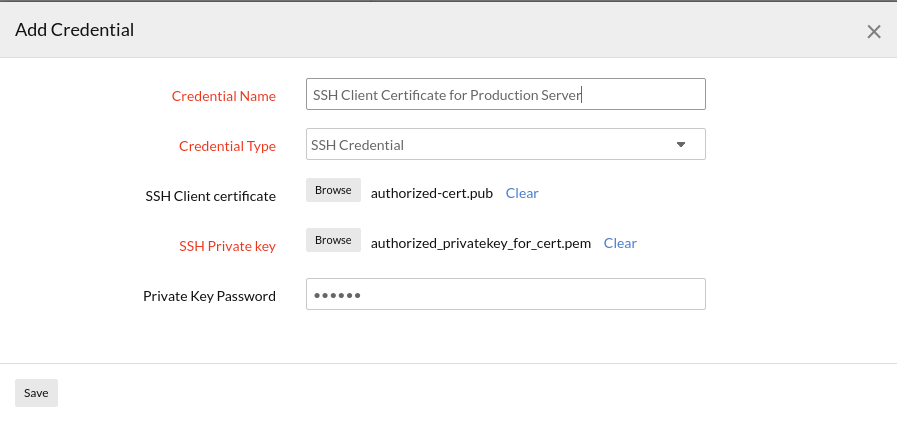Click the Private Key Password label
This screenshot has height=421, width=897.
(209, 296)
